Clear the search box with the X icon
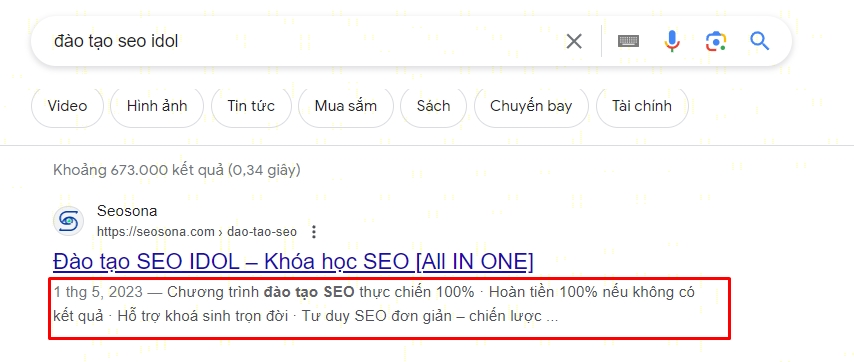This screenshot has width=854, height=362. [574, 41]
